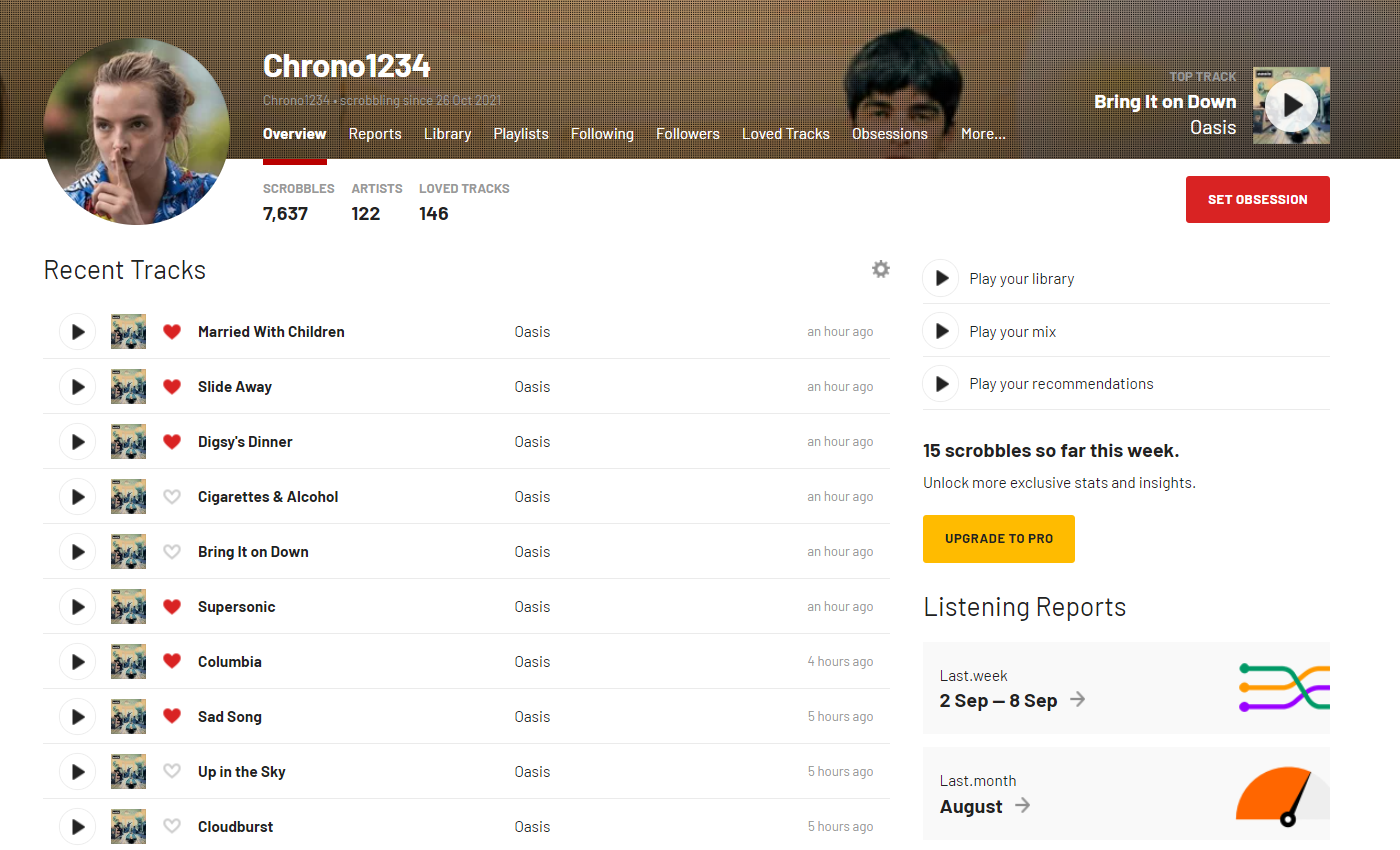This screenshot has width=1400, height=850.
Task: Click the Set Obsession button
Action: [x=1258, y=199]
